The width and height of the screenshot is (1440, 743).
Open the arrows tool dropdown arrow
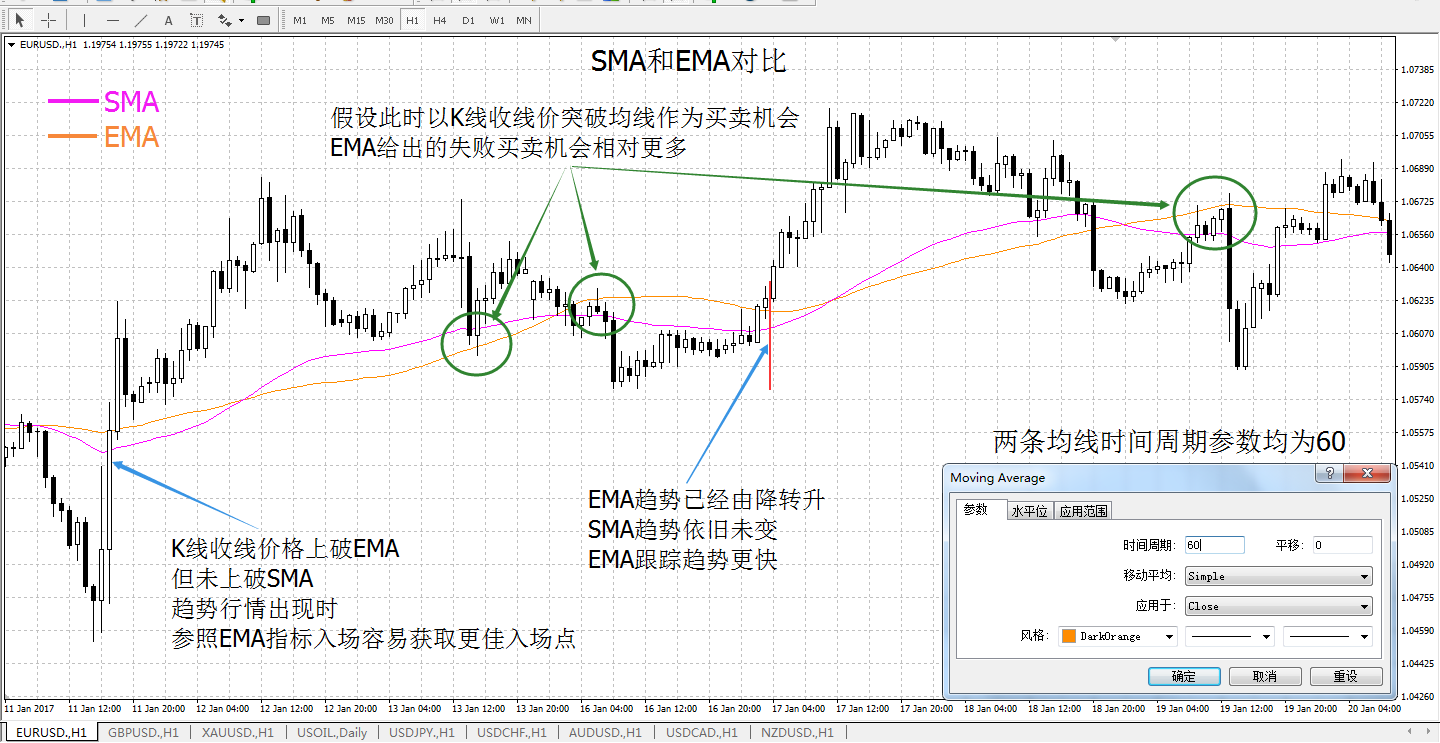(x=241, y=20)
